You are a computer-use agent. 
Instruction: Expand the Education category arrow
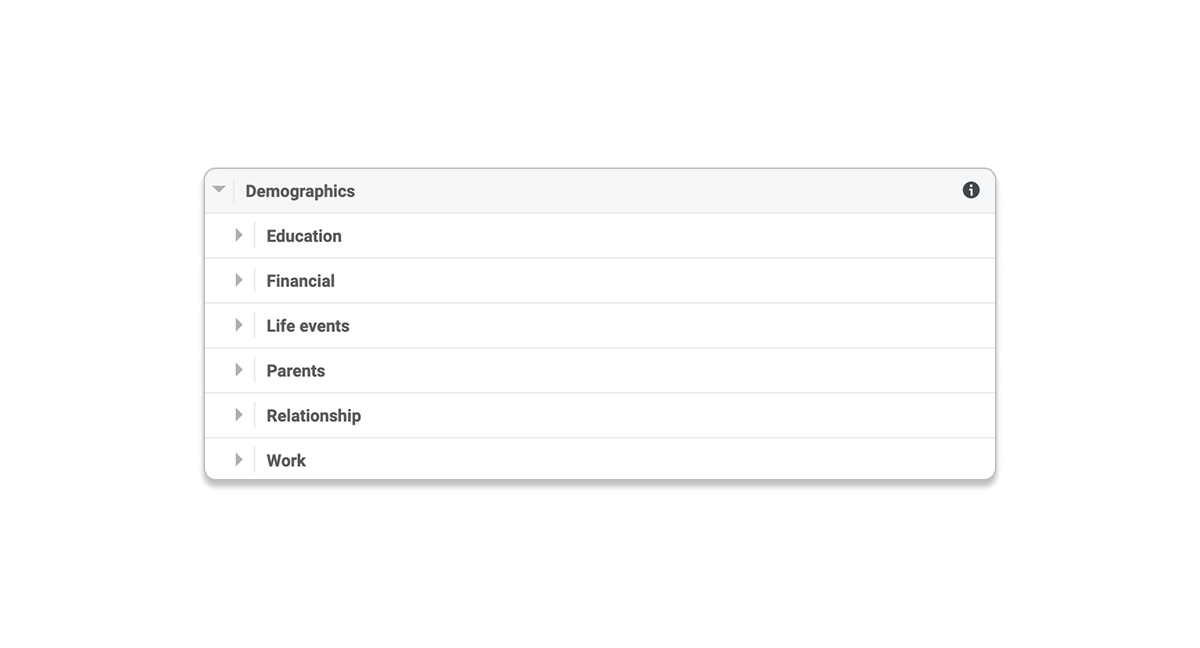point(239,235)
